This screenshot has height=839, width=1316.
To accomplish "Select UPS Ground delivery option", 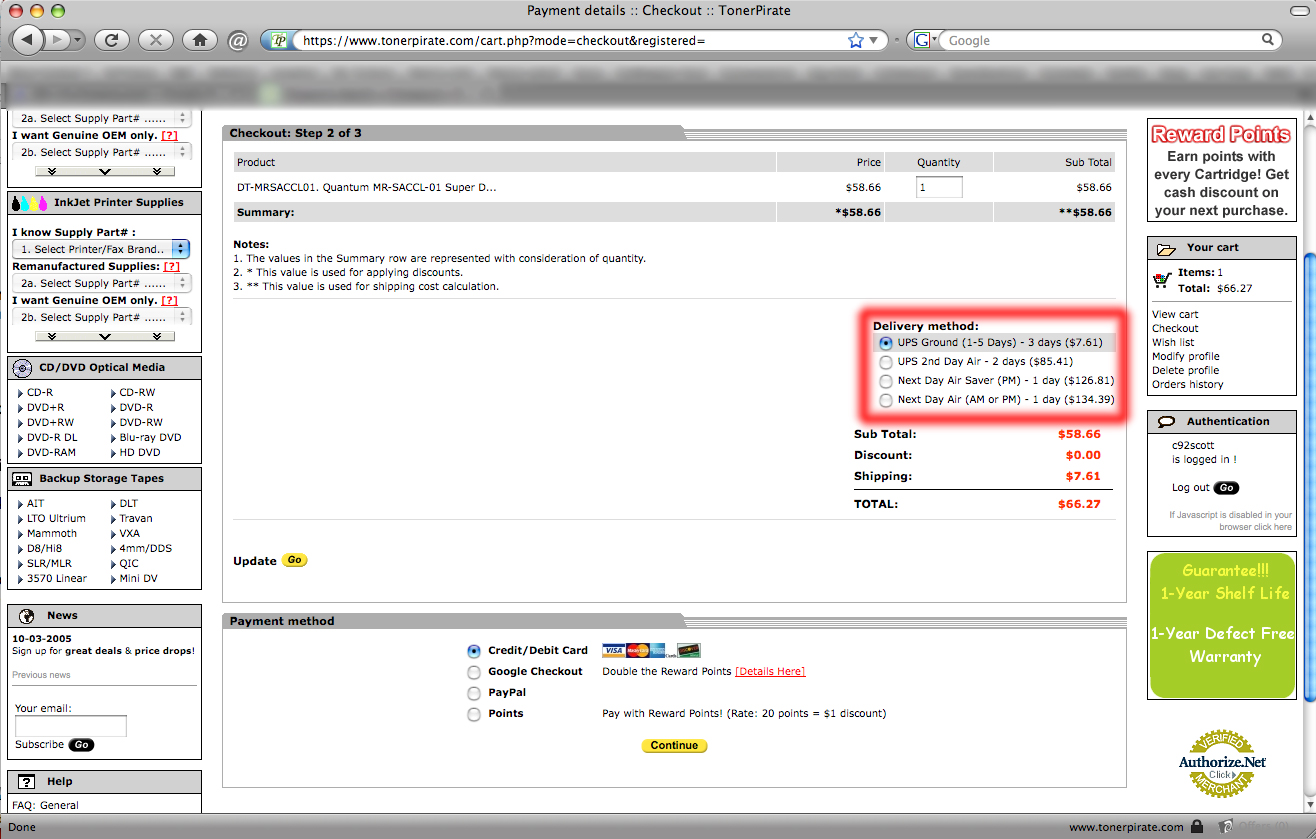I will 886,343.
